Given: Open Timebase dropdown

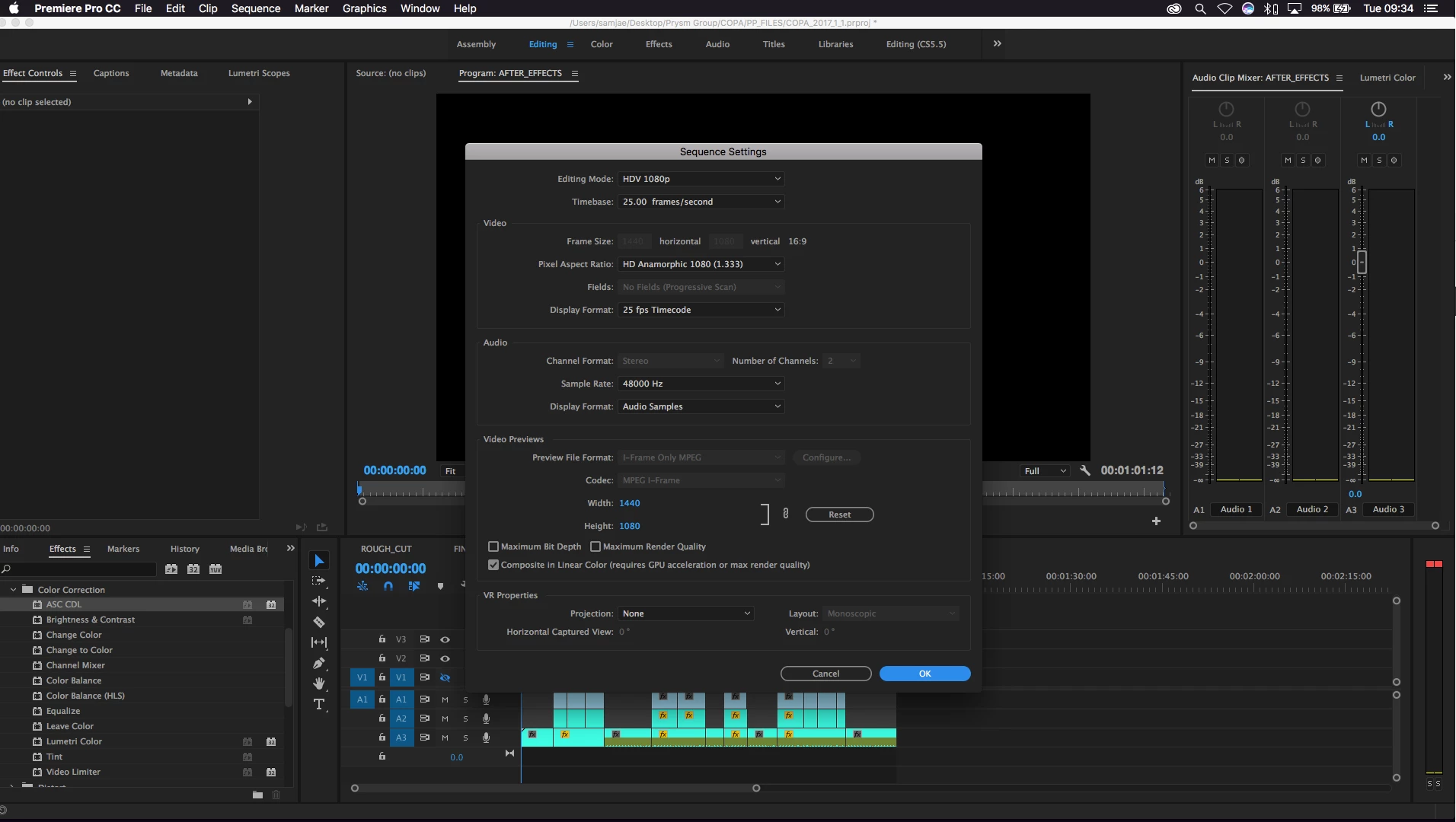Looking at the screenshot, I should click(x=701, y=202).
